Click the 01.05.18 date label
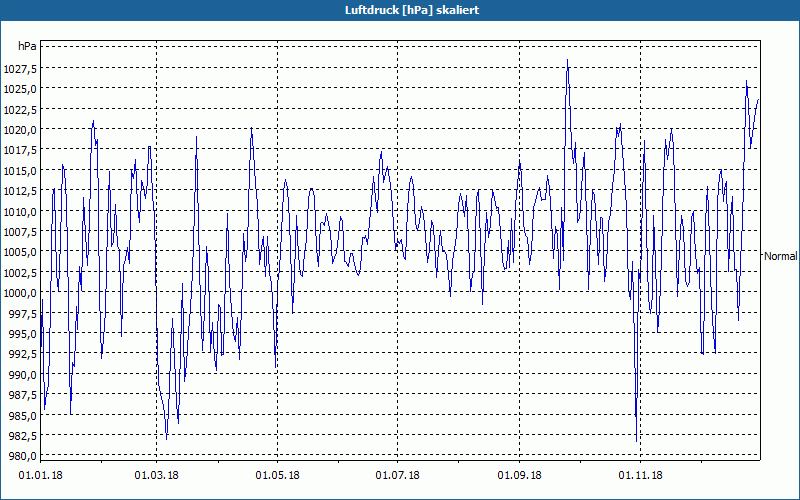Viewport: 800px width, 500px height. coord(278,476)
